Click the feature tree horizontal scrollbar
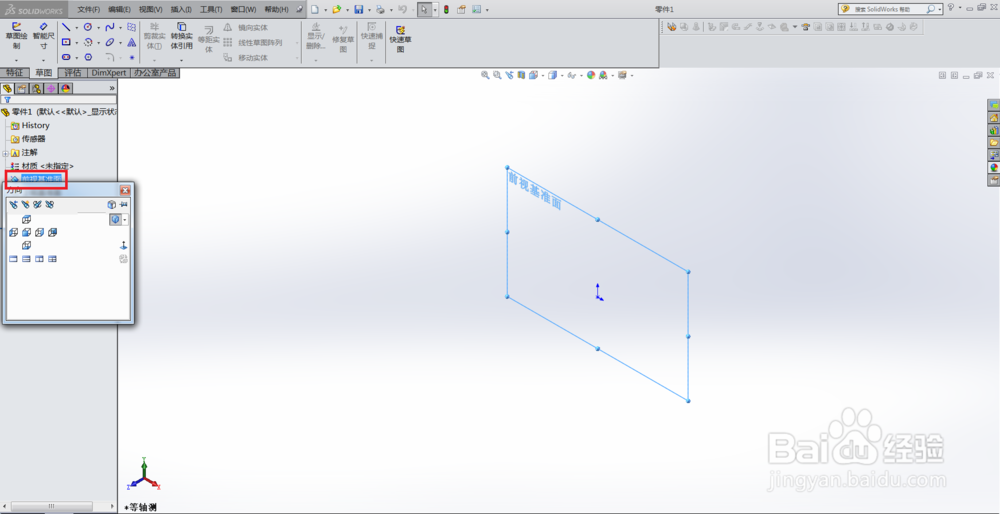The width and height of the screenshot is (1000, 514). click(x=51, y=506)
